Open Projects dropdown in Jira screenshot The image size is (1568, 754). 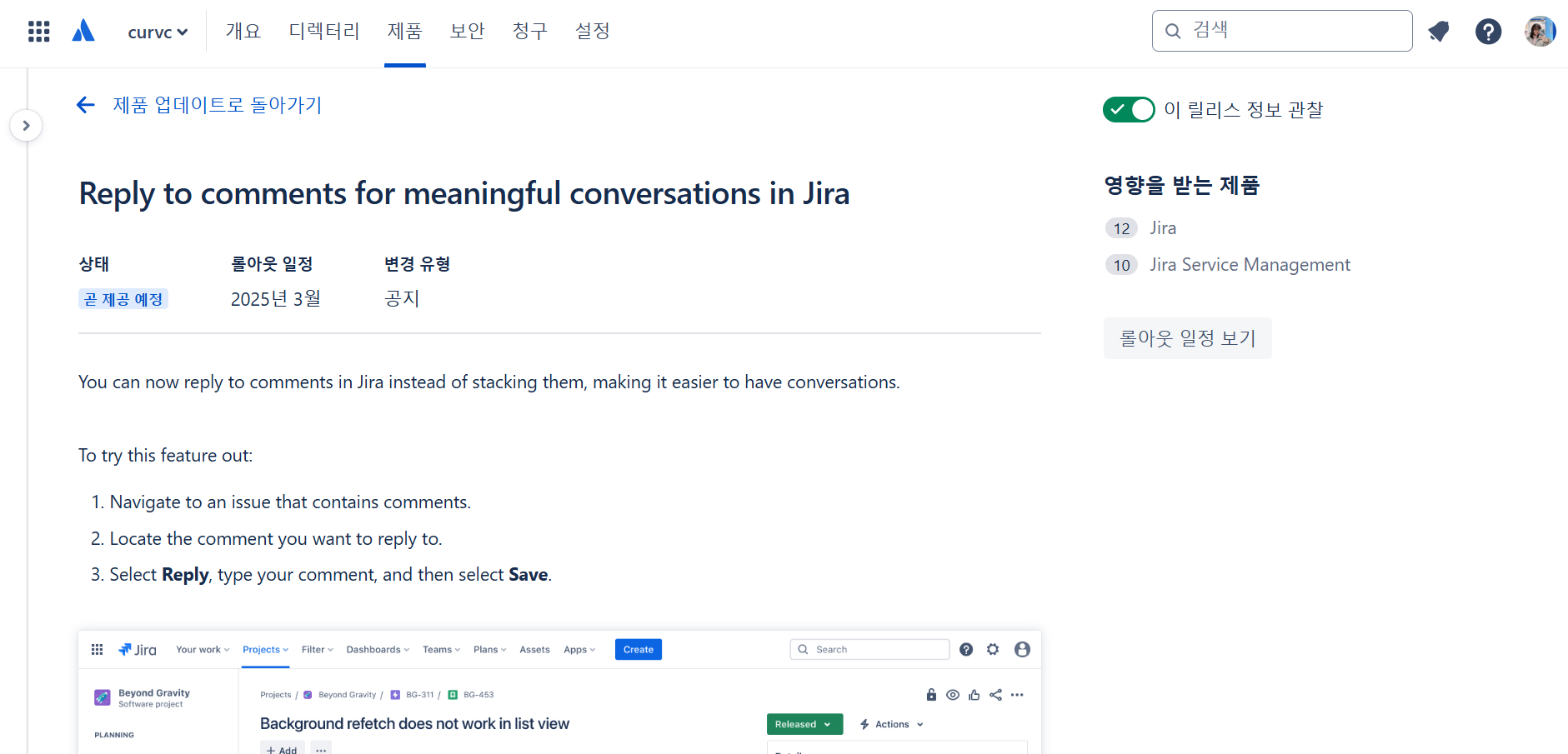266,650
